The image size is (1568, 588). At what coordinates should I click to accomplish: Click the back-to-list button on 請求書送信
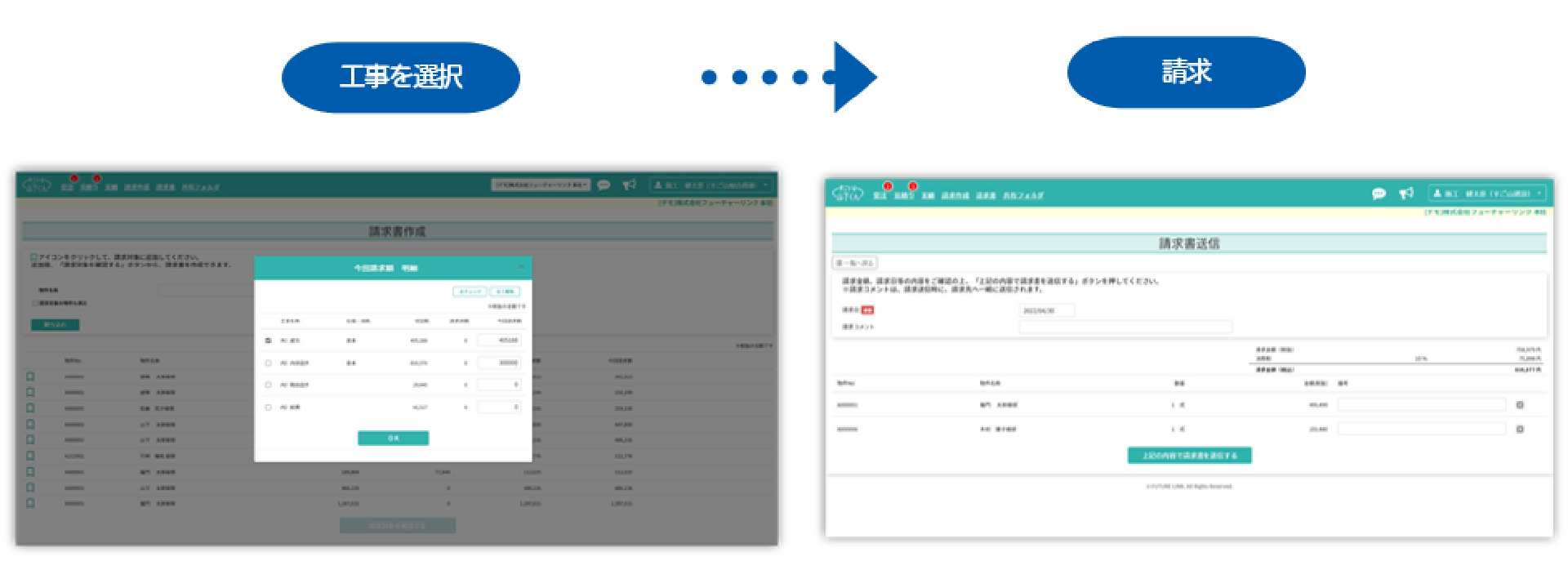pyautogui.click(x=855, y=263)
